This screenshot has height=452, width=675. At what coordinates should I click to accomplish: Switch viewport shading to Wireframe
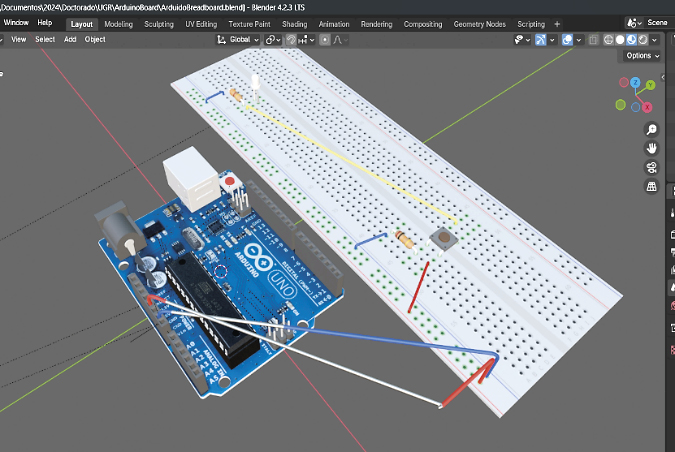pyautogui.click(x=608, y=40)
